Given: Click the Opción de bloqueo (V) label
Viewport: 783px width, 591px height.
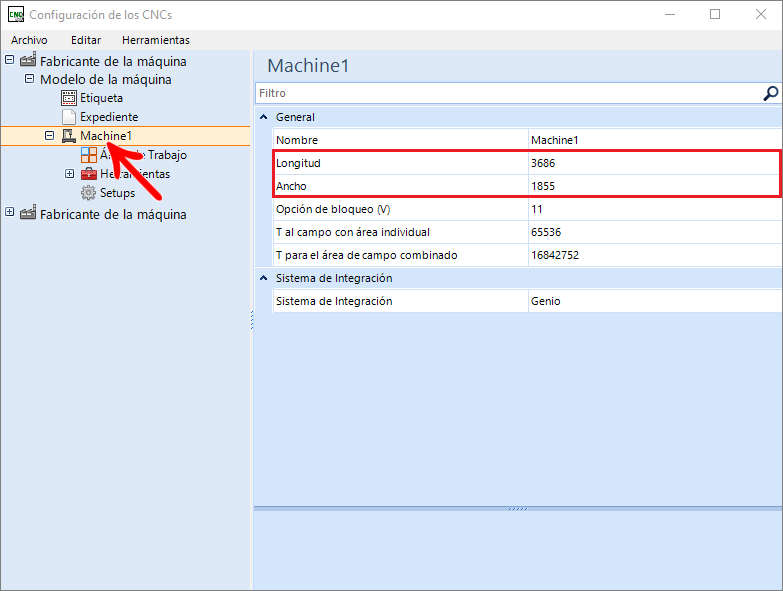Looking at the screenshot, I should [x=333, y=209].
